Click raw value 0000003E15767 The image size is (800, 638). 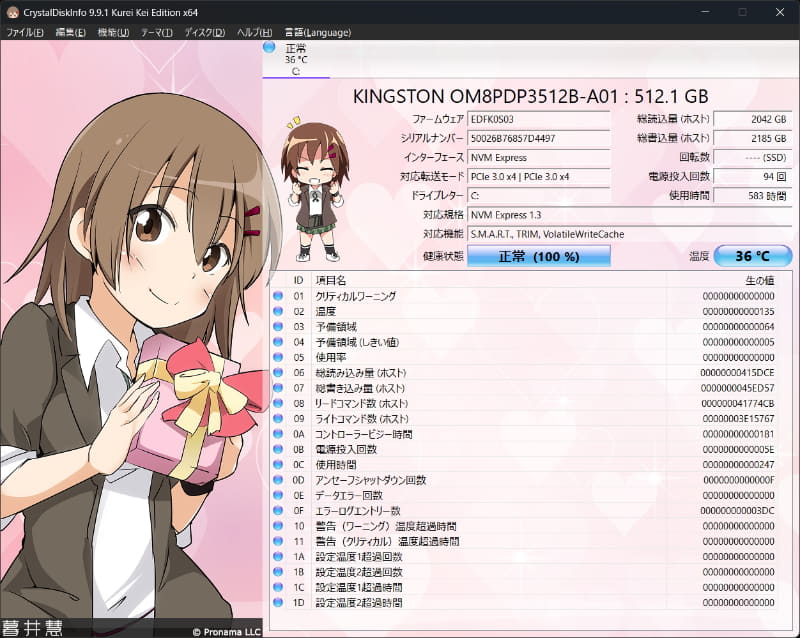click(x=738, y=419)
